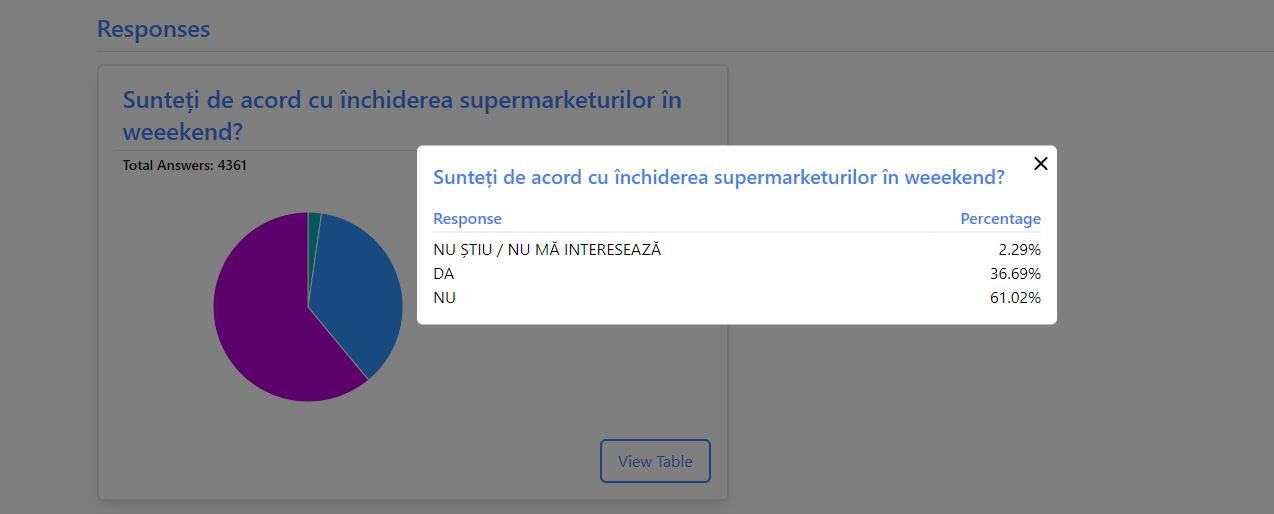1274x514 pixels.
Task: Click the Total Answers: 4361 label
Action: (x=185, y=165)
